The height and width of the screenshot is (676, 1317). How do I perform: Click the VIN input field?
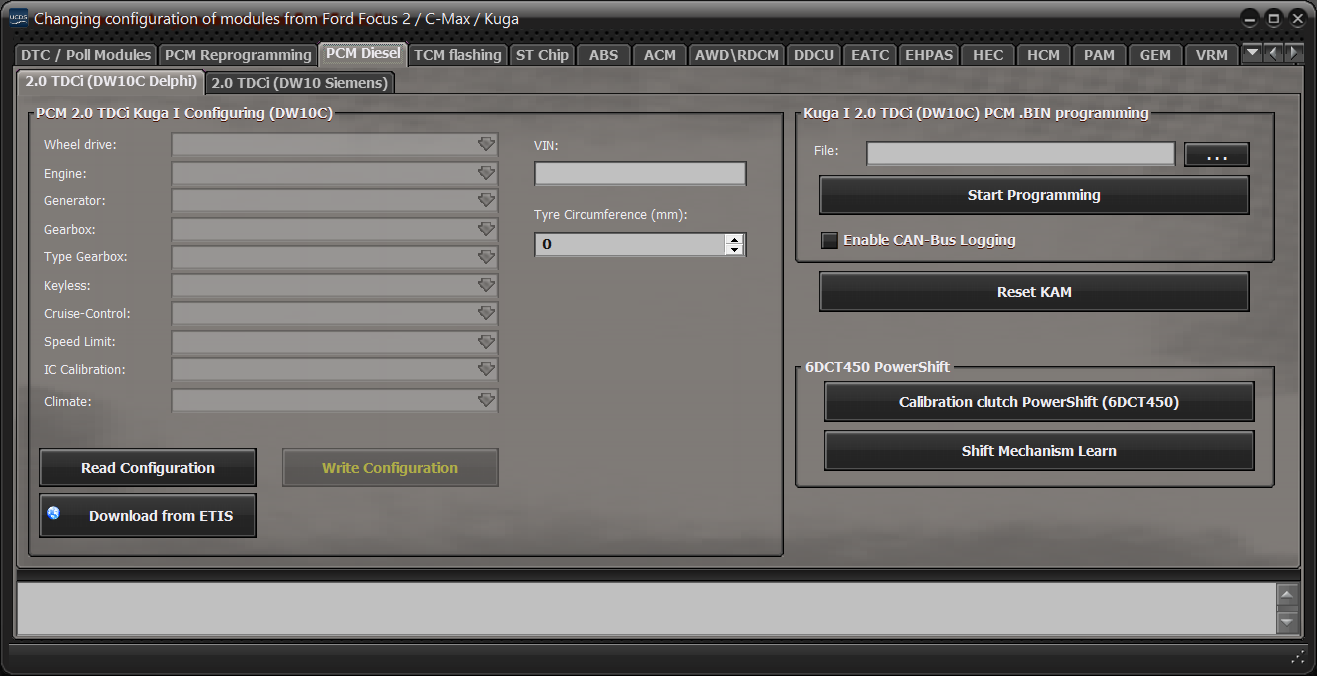[640, 174]
